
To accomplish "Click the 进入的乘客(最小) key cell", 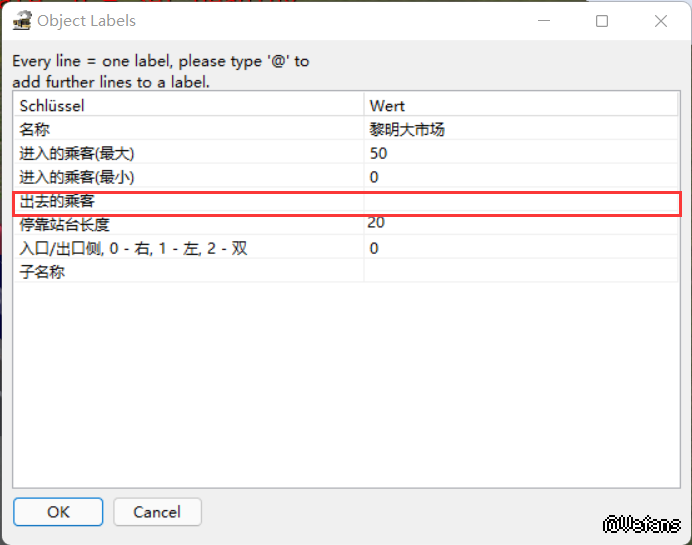I will 189,177.
